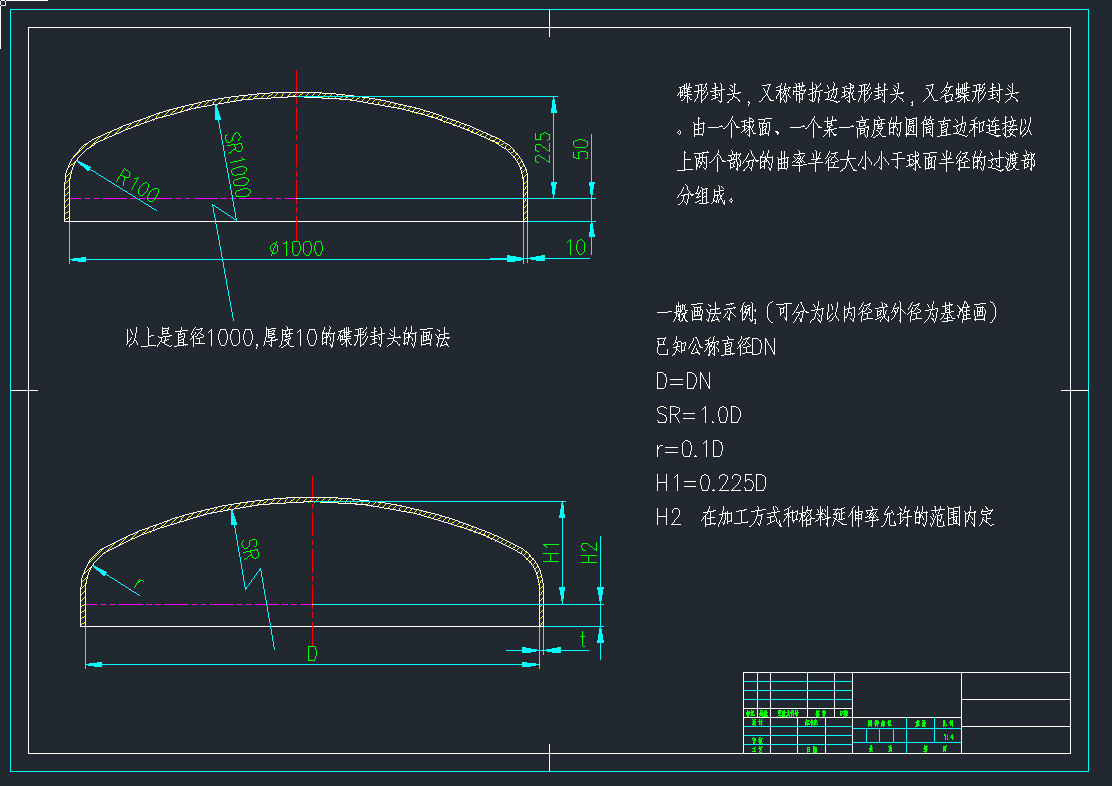Select the lowercase r knuckle radius label

139,585
